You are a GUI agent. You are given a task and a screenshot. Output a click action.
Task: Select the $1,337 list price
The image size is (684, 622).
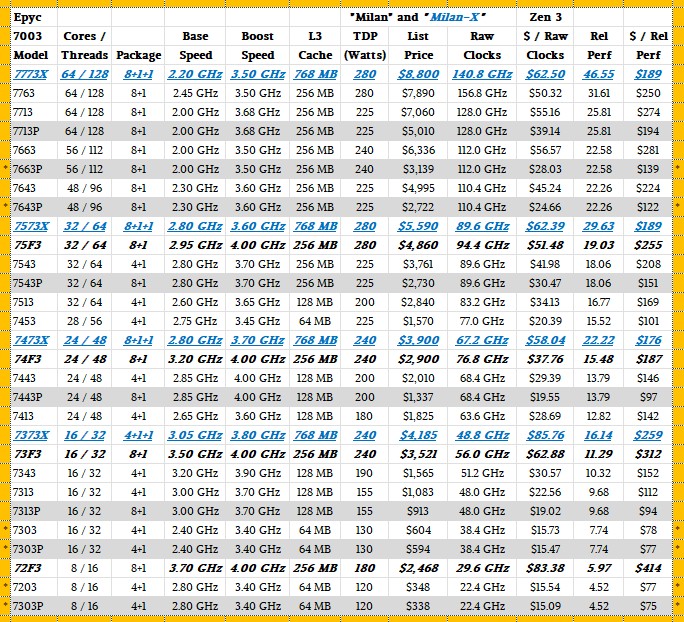(418, 397)
